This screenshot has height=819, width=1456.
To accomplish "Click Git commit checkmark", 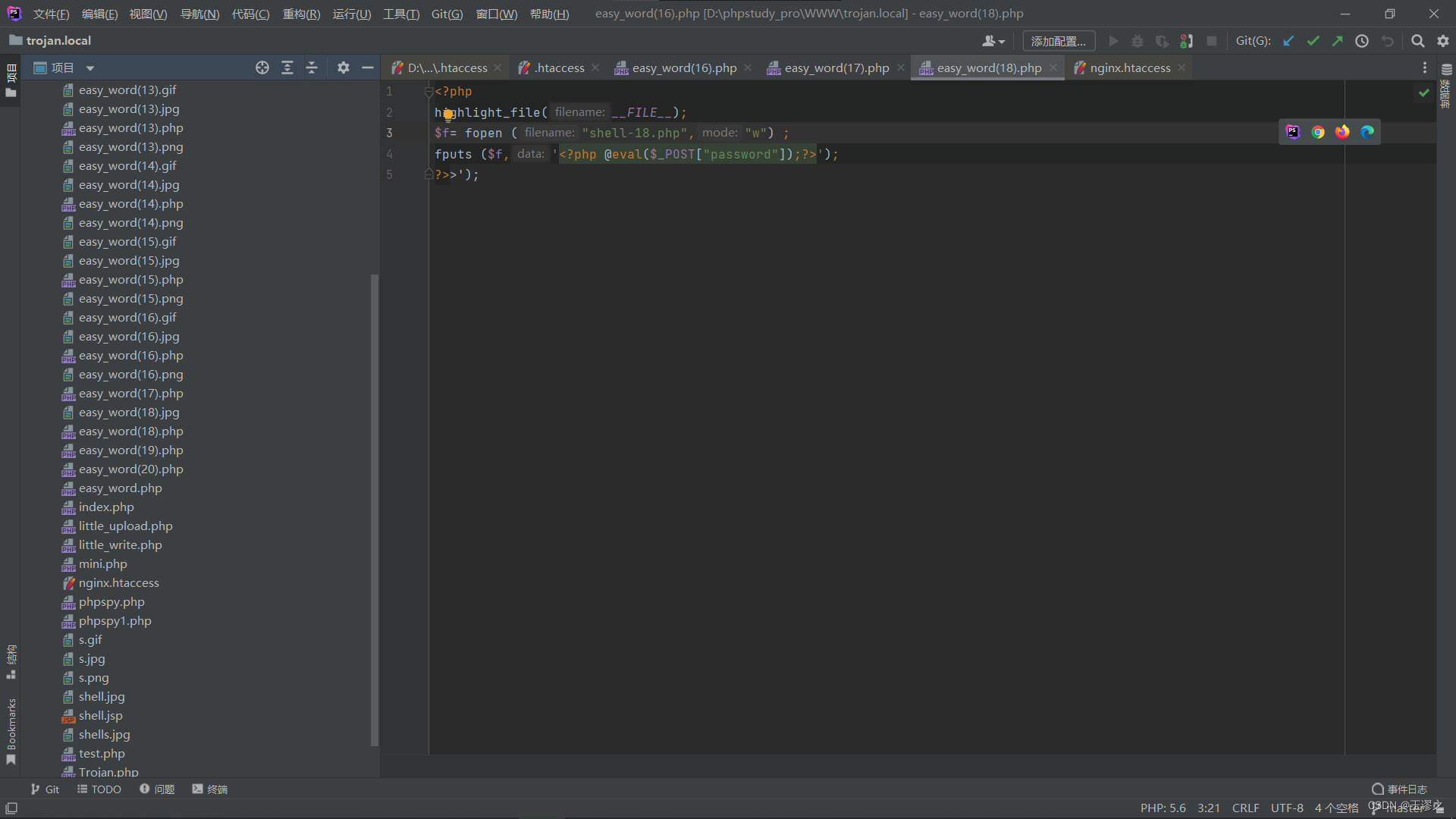I will coord(1313,41).
